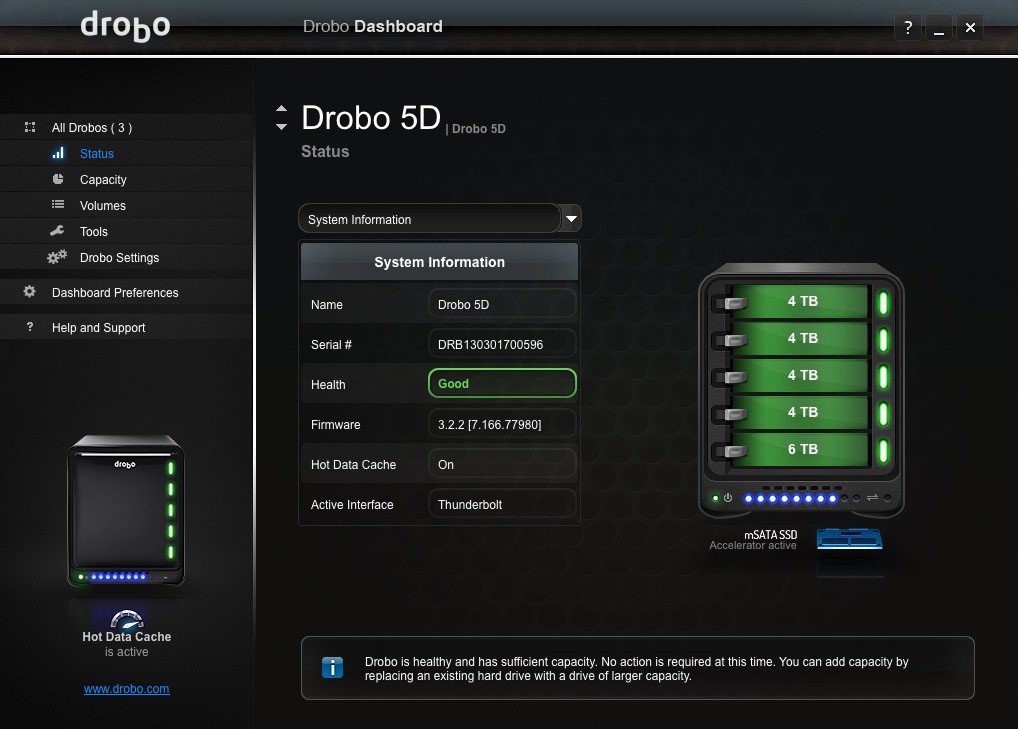Switch to the previous Drobo with up arrow

(281, 108)
